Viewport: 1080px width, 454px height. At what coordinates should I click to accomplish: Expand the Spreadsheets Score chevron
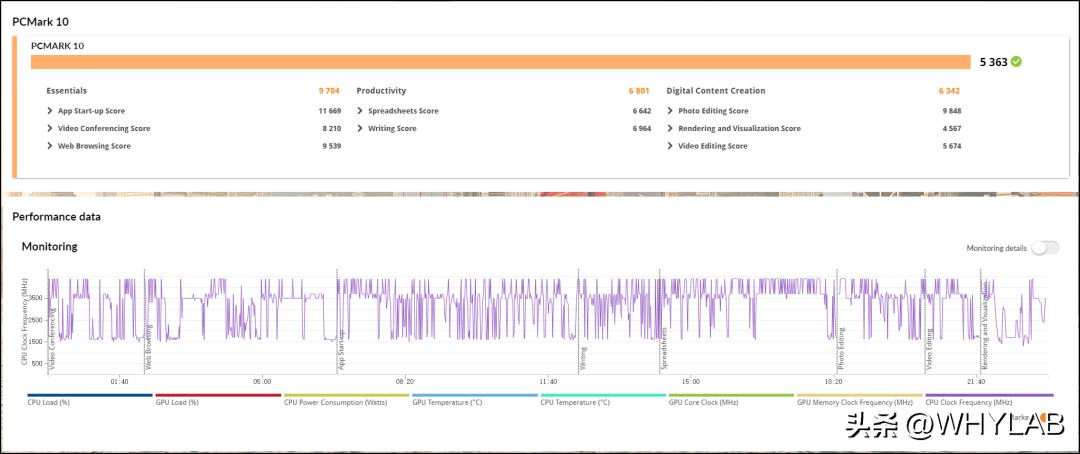(360, 111)
